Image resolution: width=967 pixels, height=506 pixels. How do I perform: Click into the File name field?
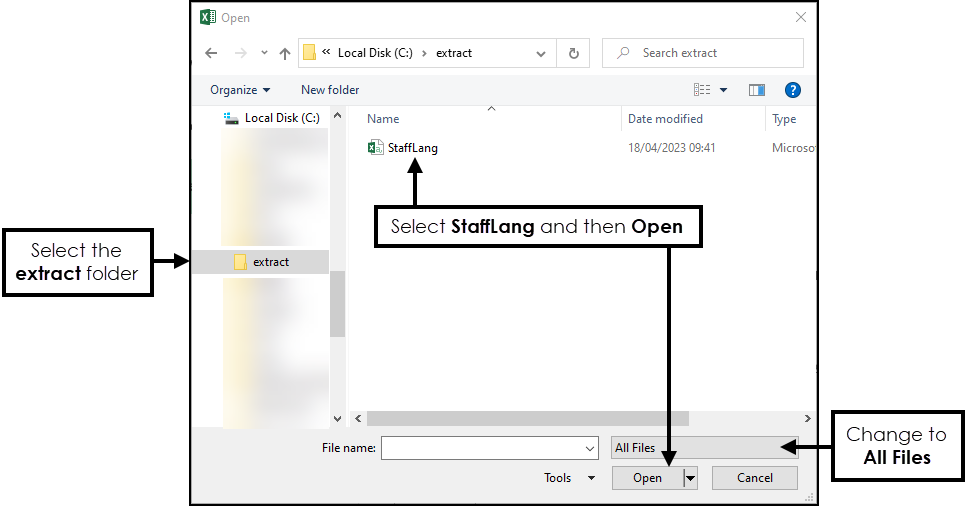(x=482, y=448)
